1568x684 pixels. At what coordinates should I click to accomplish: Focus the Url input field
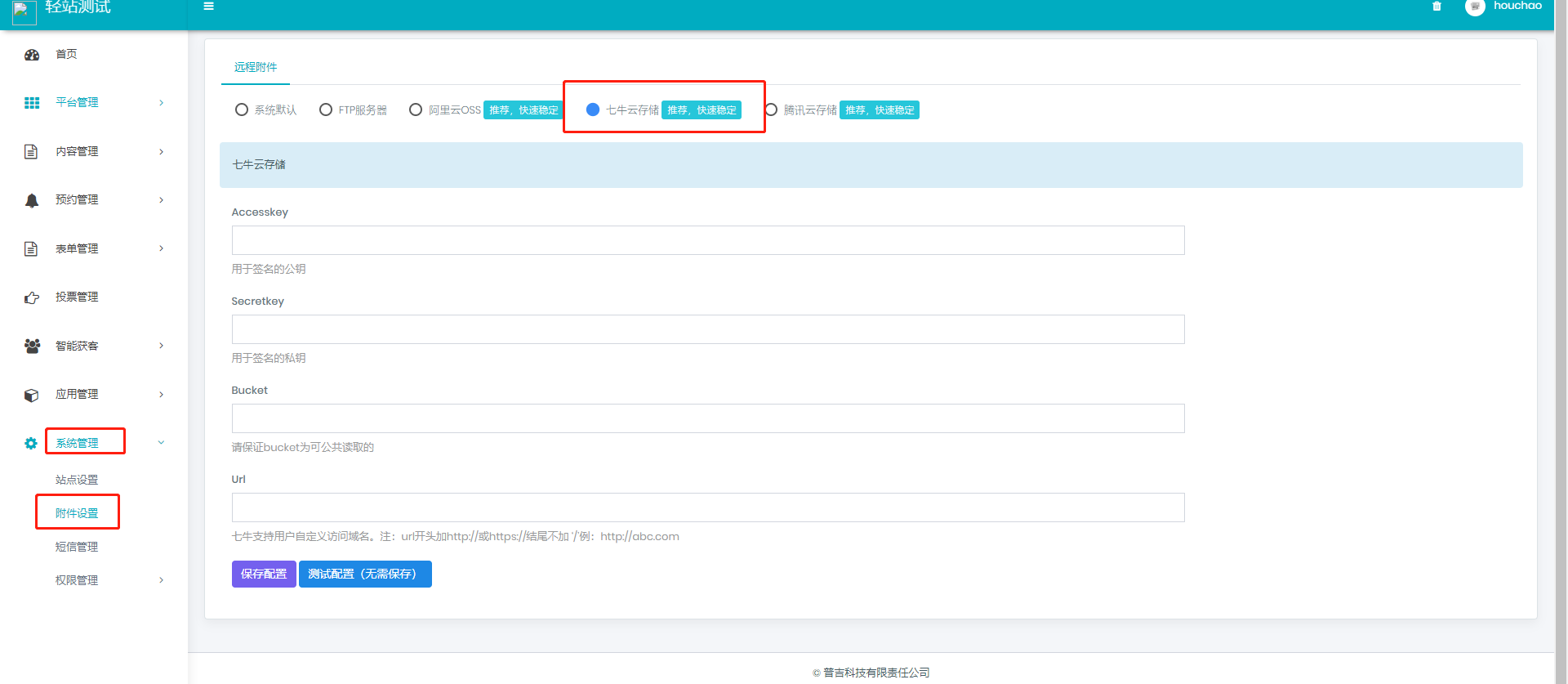pyautogui.click(x=708, y=507)
